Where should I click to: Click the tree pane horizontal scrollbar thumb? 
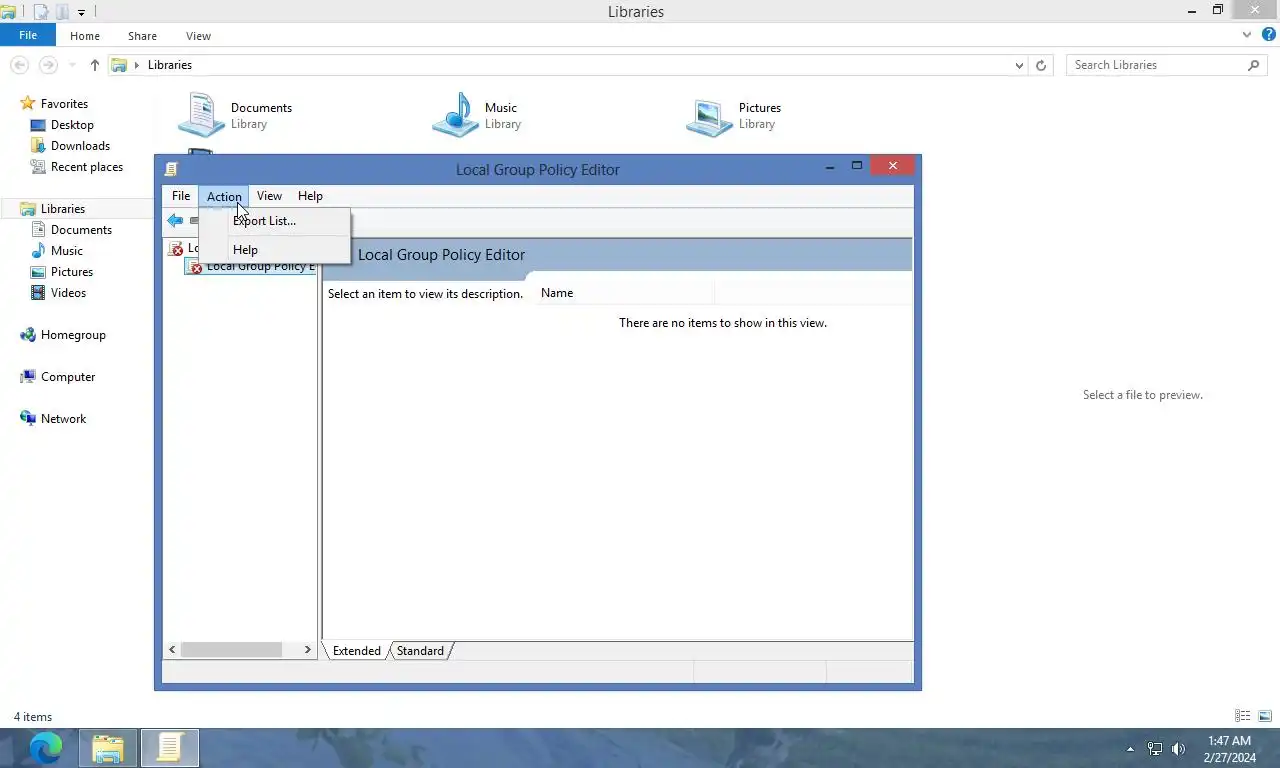click(231, 650)
